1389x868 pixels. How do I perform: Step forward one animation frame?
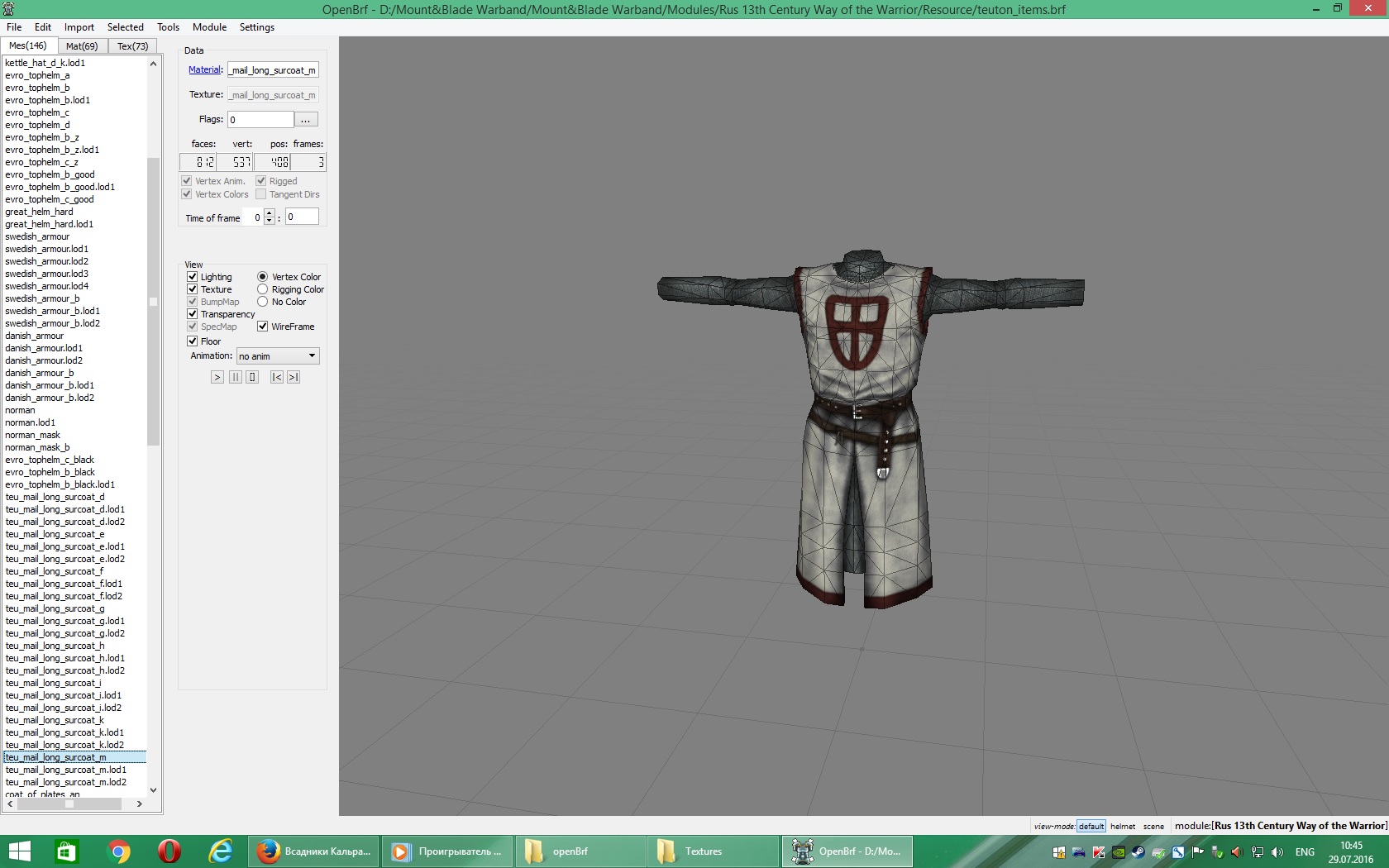[294, 377]
